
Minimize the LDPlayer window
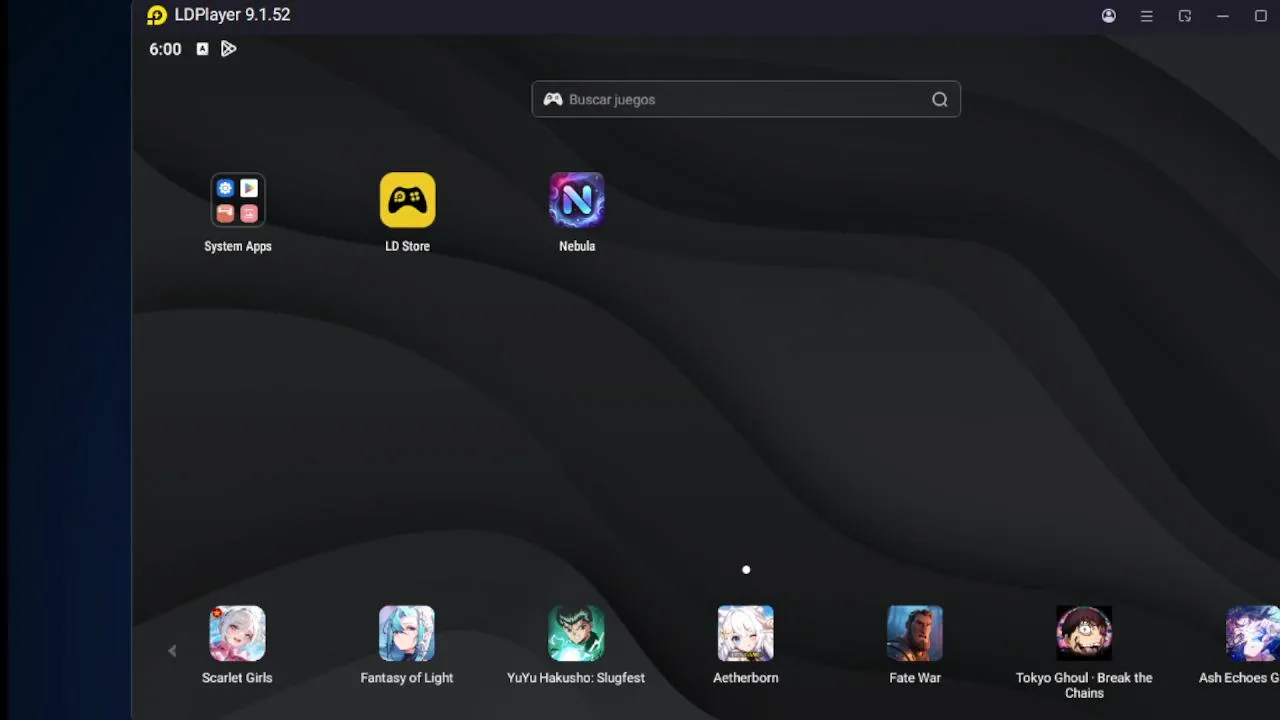click(x=1223, y=16)
